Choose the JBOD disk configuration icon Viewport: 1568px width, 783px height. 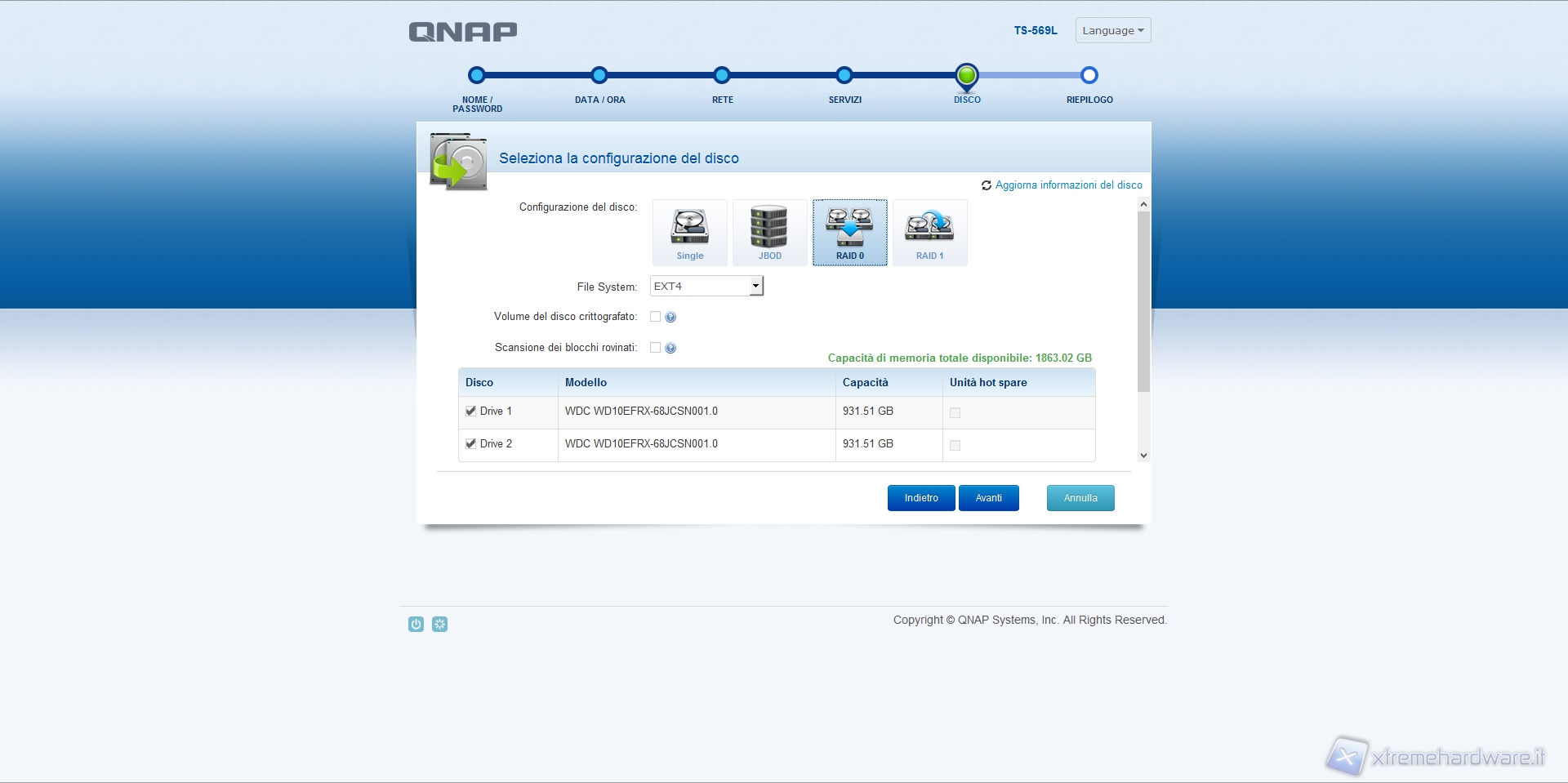coord(769,232)
